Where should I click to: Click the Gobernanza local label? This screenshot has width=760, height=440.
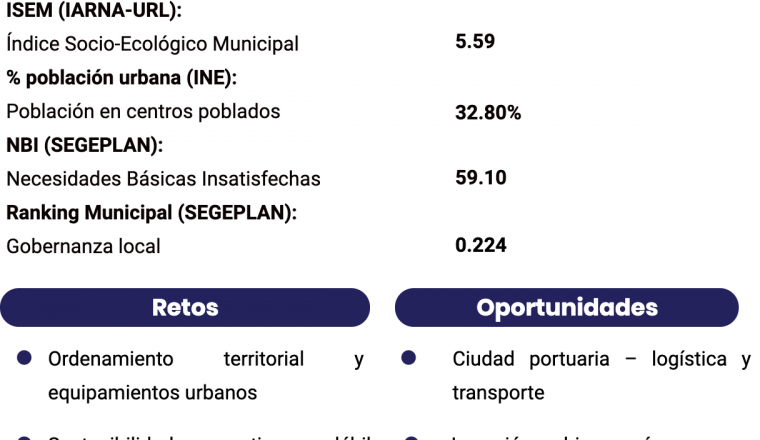click(x=83, y=246)
